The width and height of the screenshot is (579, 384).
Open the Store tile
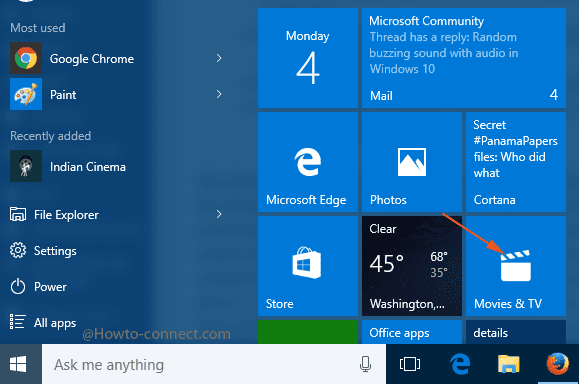(x=308, y=266)
